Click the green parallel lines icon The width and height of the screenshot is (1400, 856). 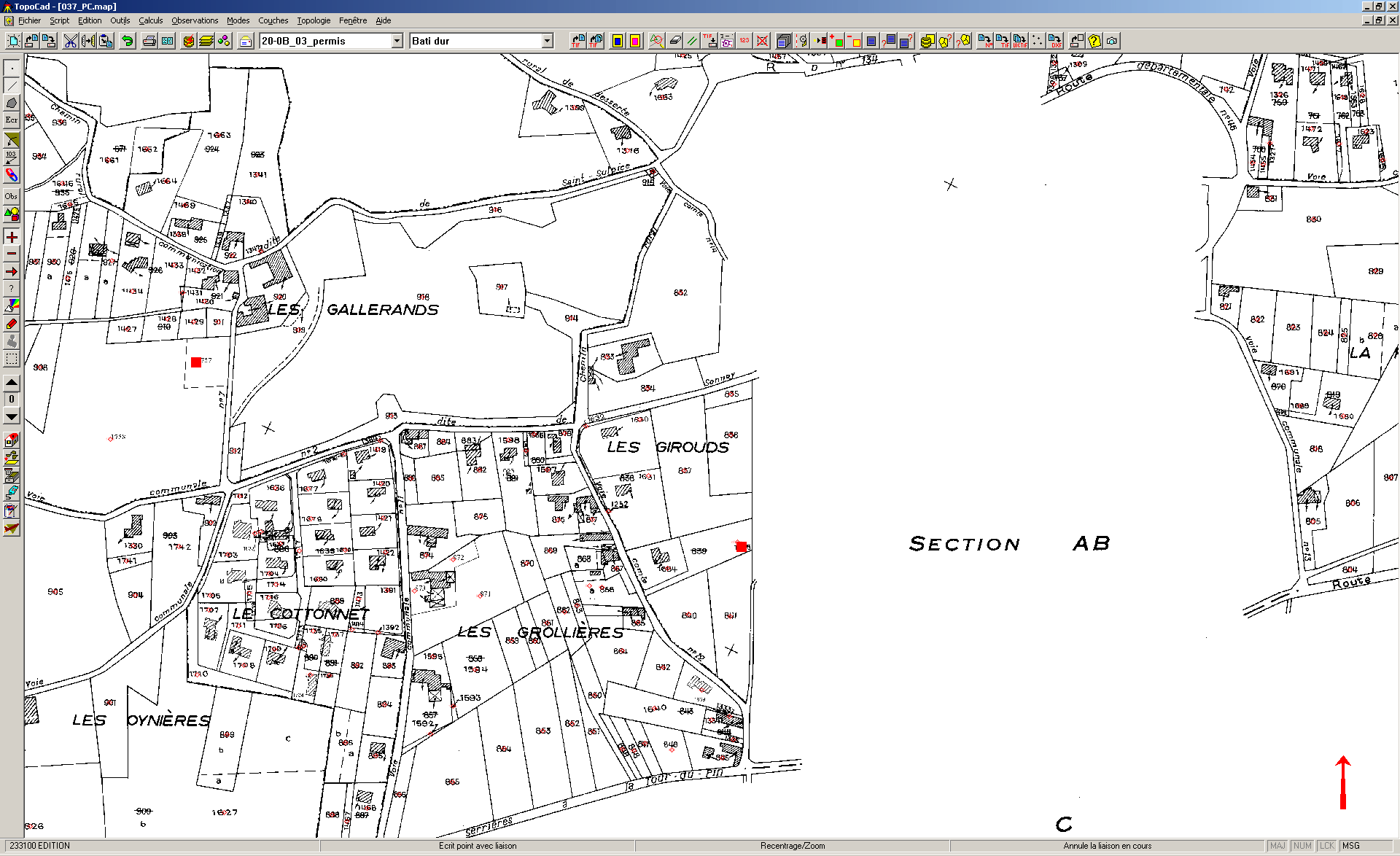[692, 41]
